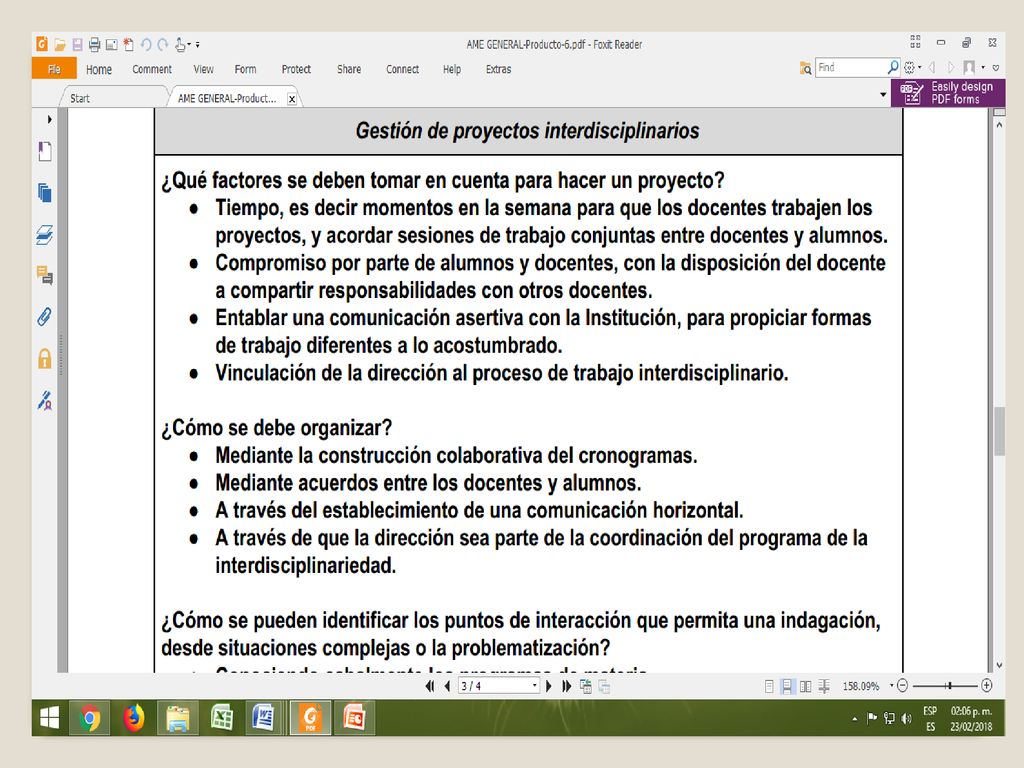Open Firefox from the taskbar

(134, 718)
